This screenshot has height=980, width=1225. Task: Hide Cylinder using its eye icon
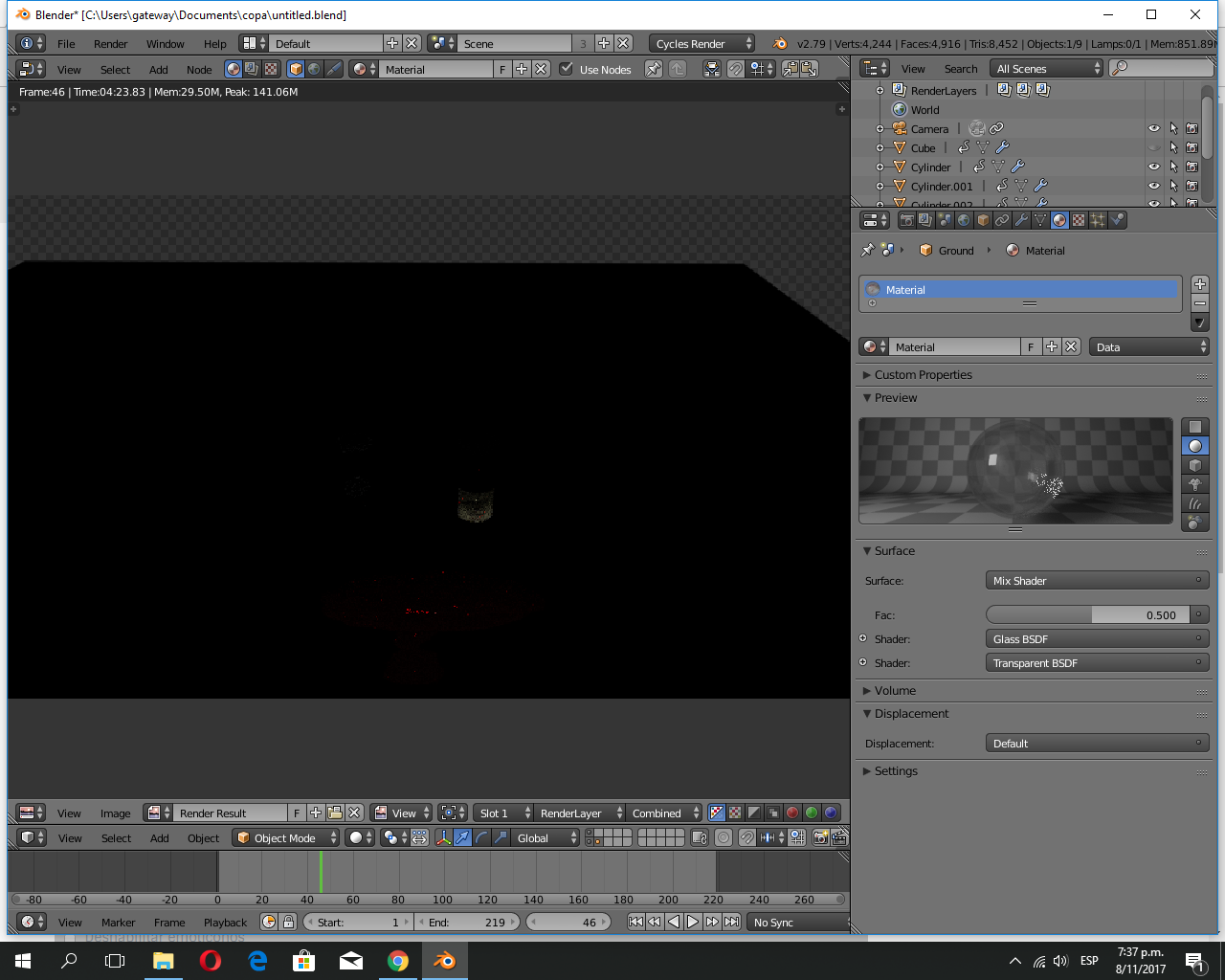point(1154,167)
